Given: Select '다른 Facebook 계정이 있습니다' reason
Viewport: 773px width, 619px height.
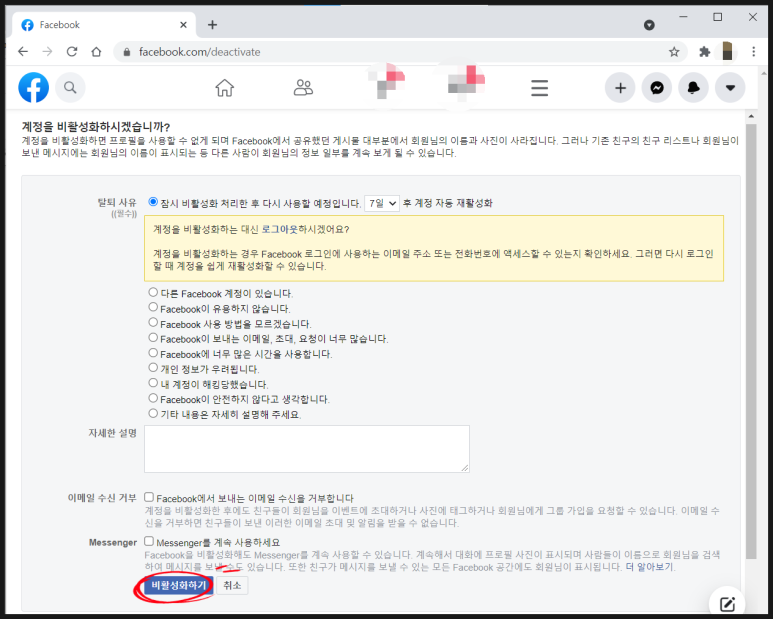Looking at the screenshot, I should tap(153, 292).
